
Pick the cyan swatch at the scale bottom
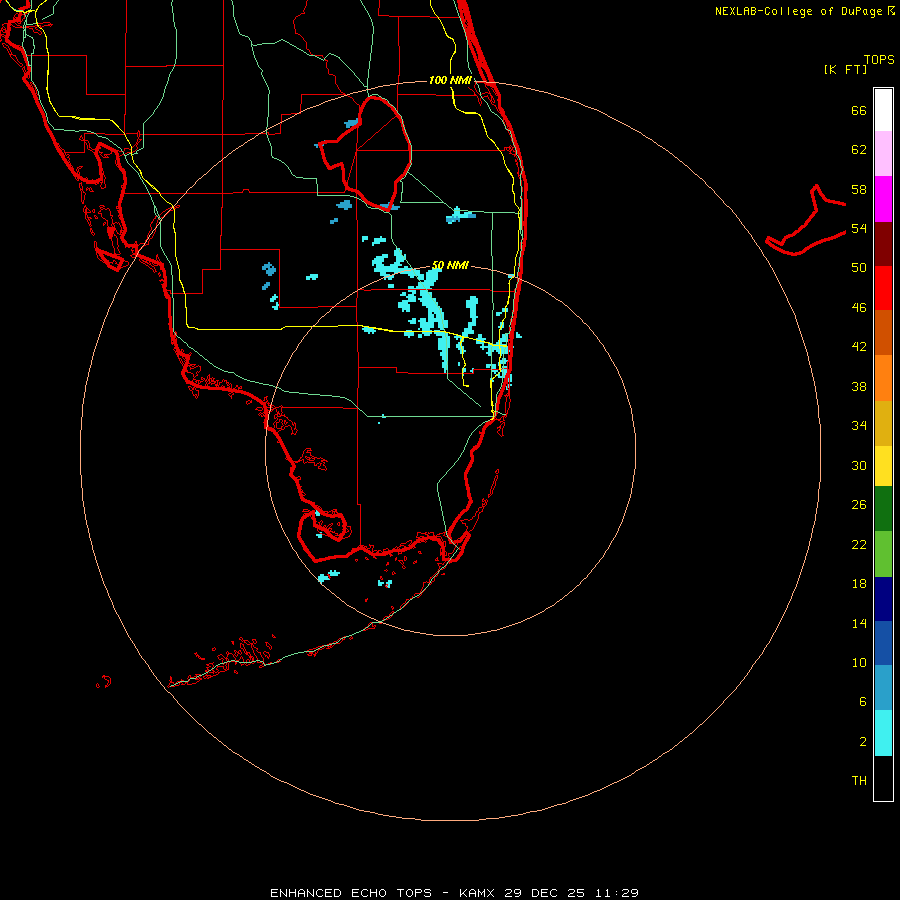click(x=883, y=733)
